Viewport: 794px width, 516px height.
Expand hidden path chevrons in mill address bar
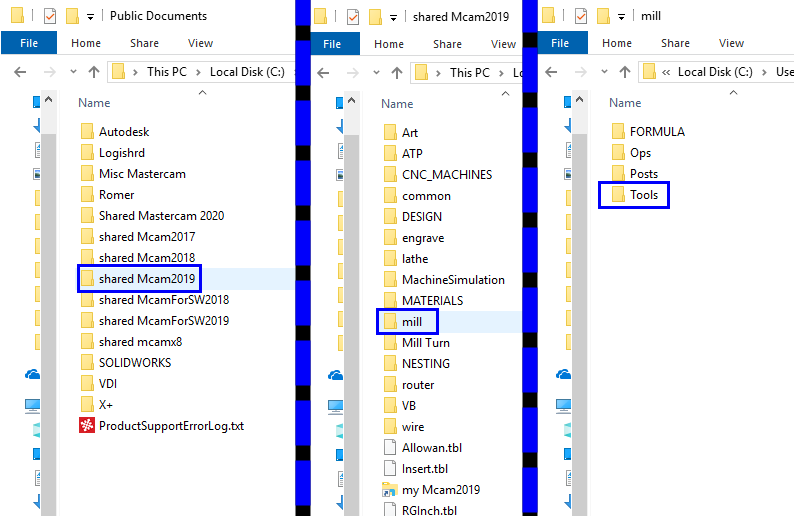[666, 72]
